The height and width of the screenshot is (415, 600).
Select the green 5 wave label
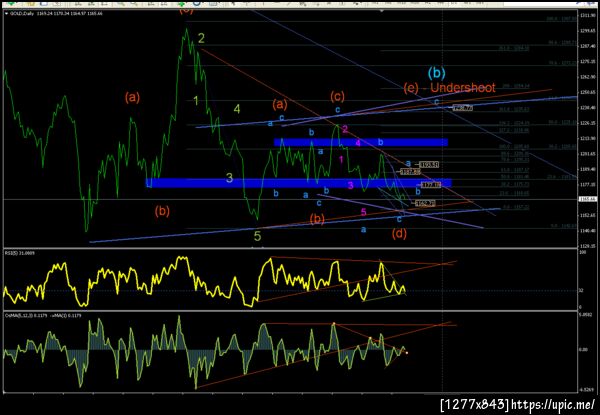coord(258,236)
